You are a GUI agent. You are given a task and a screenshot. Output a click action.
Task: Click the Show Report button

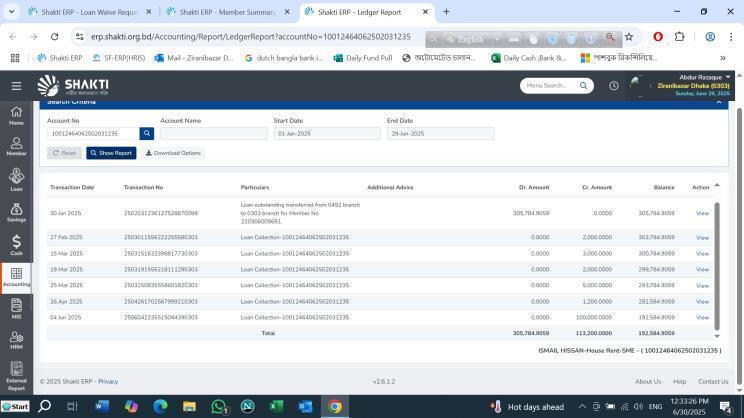pos(111,153)
